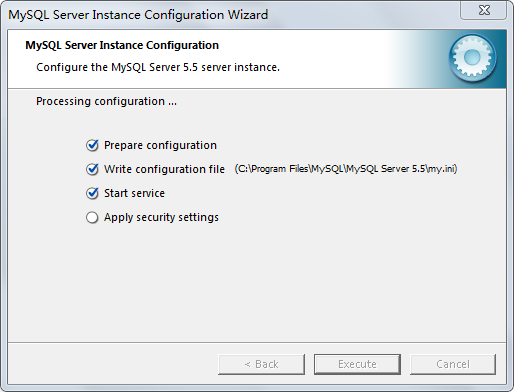The height and width of the screenshot is (392, 514).
Task: Click the Cancel button
Action: (453, 364)
